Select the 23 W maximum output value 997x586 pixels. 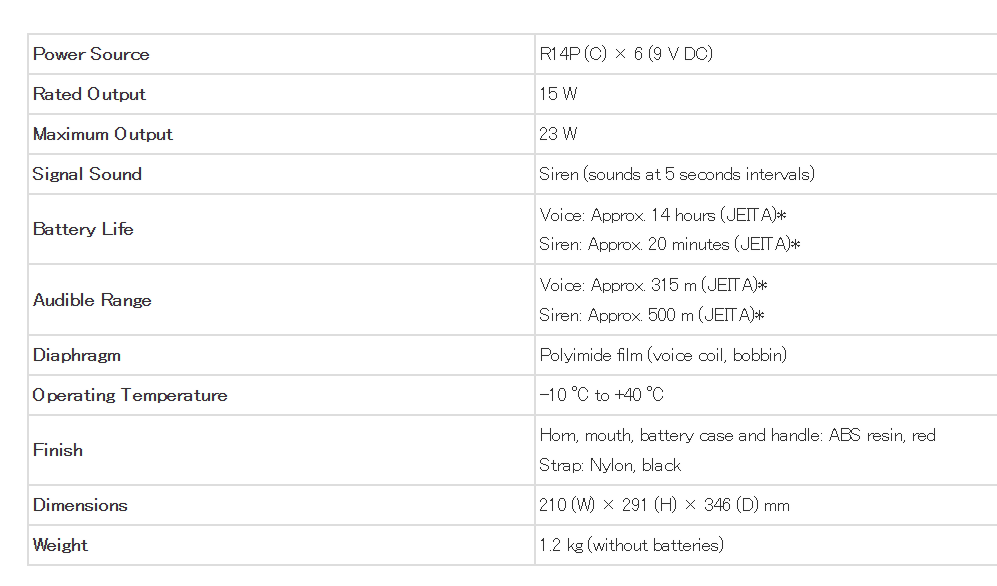pyautogui.click(x=558, y=134)
